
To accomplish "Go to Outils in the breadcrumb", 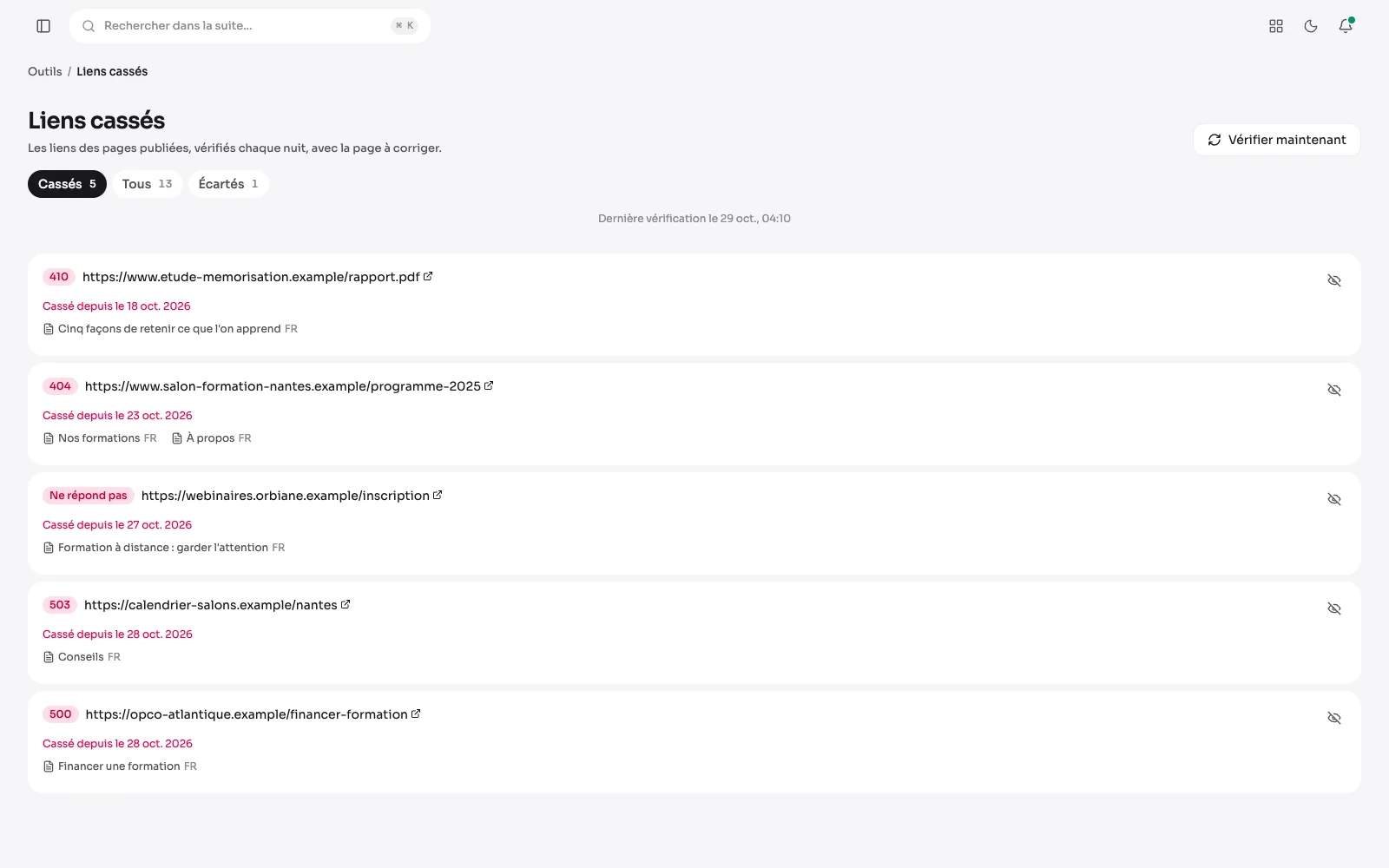I will point(45,71).
